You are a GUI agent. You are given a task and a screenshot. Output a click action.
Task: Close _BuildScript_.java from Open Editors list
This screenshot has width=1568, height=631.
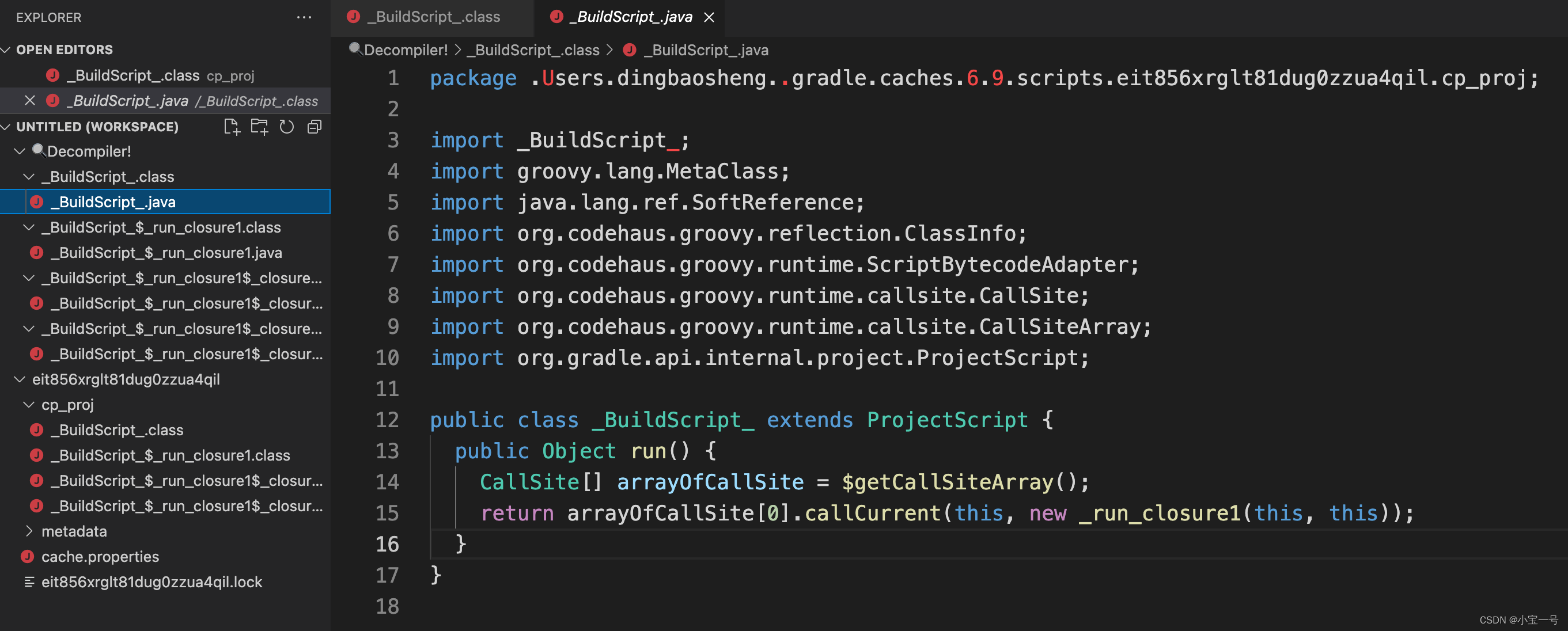click(x=30, y=100)
